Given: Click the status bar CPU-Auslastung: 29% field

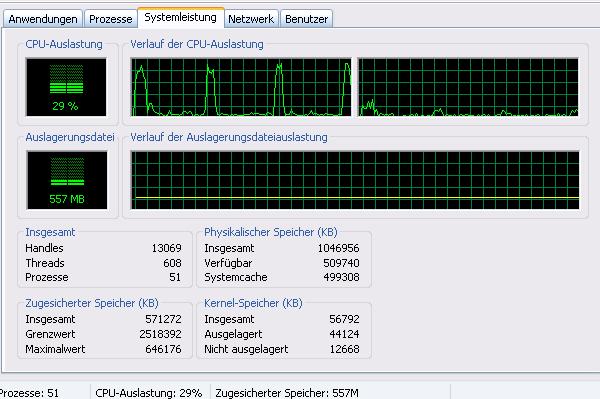Looking at the screenshot, I should (150, 392).
